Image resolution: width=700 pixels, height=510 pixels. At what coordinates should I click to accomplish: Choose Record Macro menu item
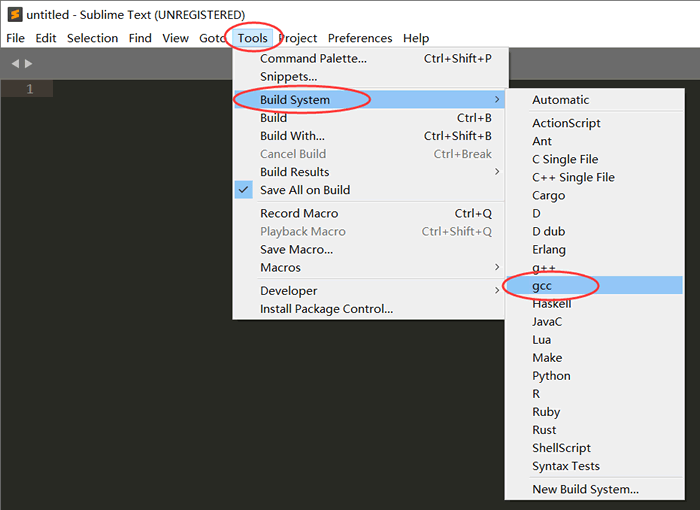click(x=299, y=214)
